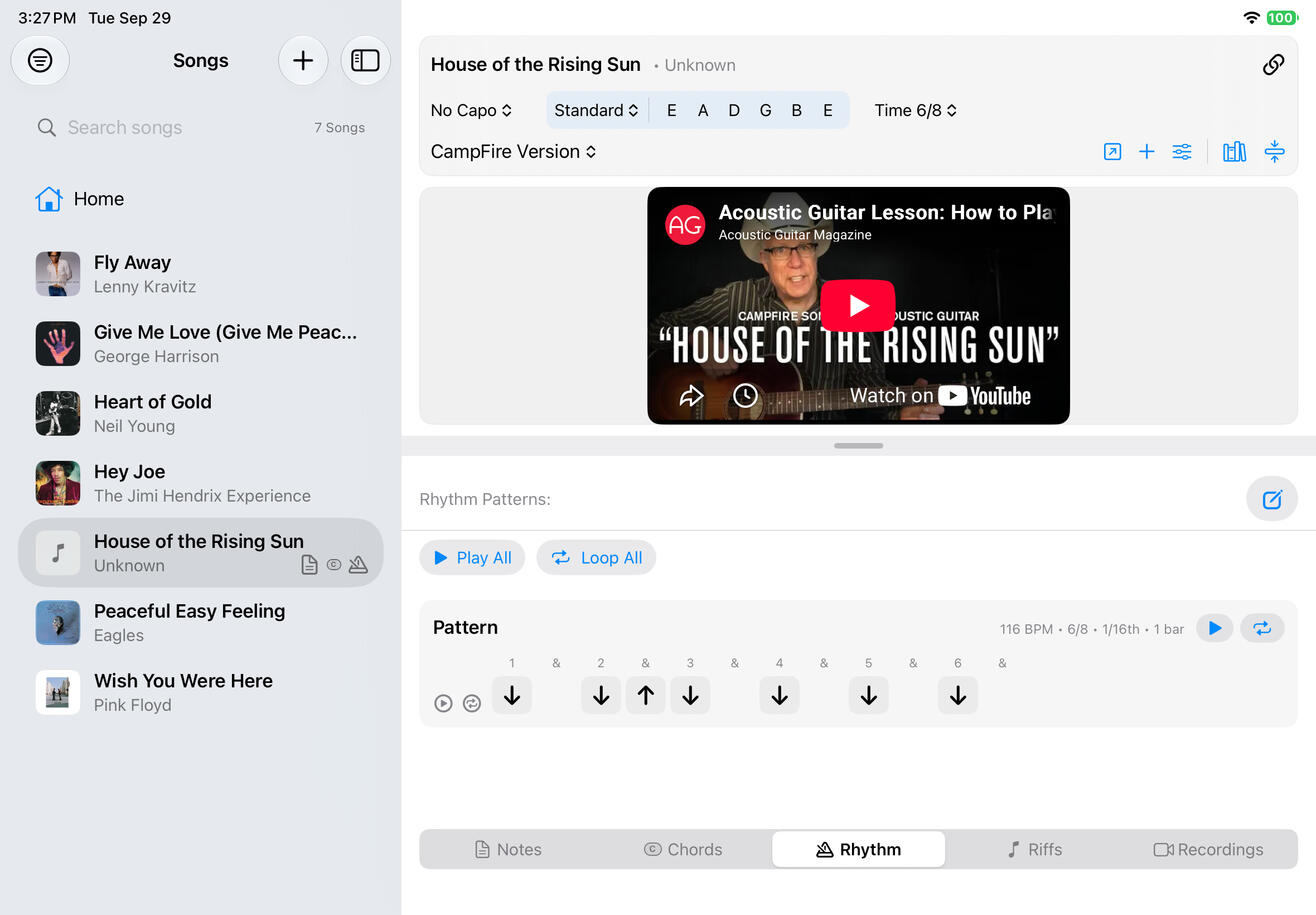Viewport: 1316px width, 915px height.
Task: Open the version in external window icon
Action: pyautogui.click(x=1112, y=152)
